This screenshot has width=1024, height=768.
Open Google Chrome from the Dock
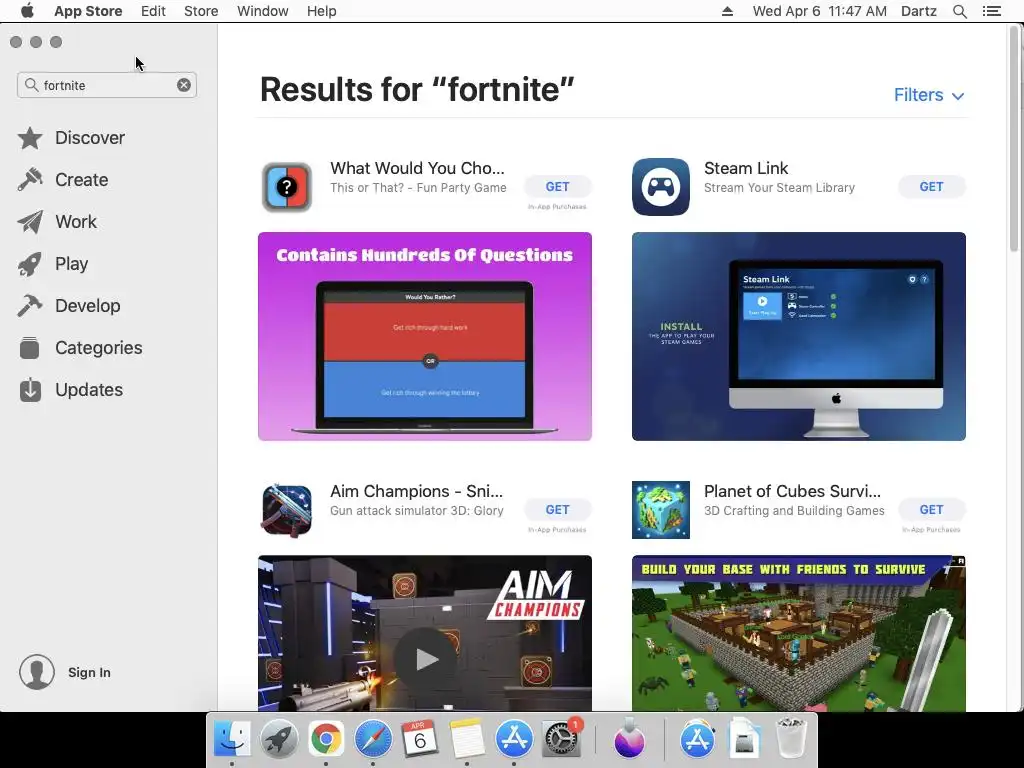tap(326, 739)
